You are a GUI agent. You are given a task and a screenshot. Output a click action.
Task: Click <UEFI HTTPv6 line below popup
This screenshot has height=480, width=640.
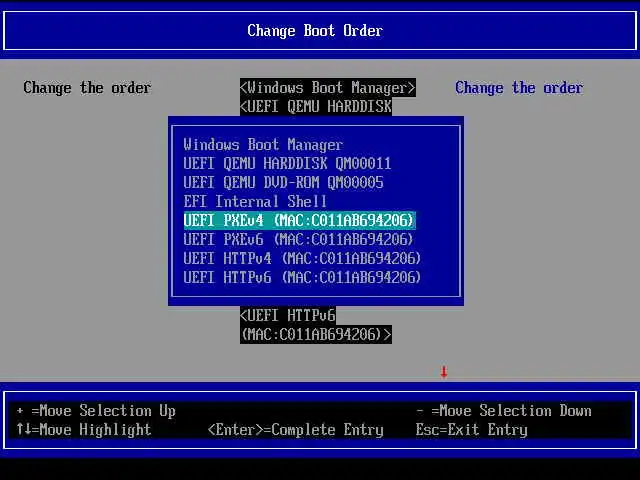click(x=288, y=316)
